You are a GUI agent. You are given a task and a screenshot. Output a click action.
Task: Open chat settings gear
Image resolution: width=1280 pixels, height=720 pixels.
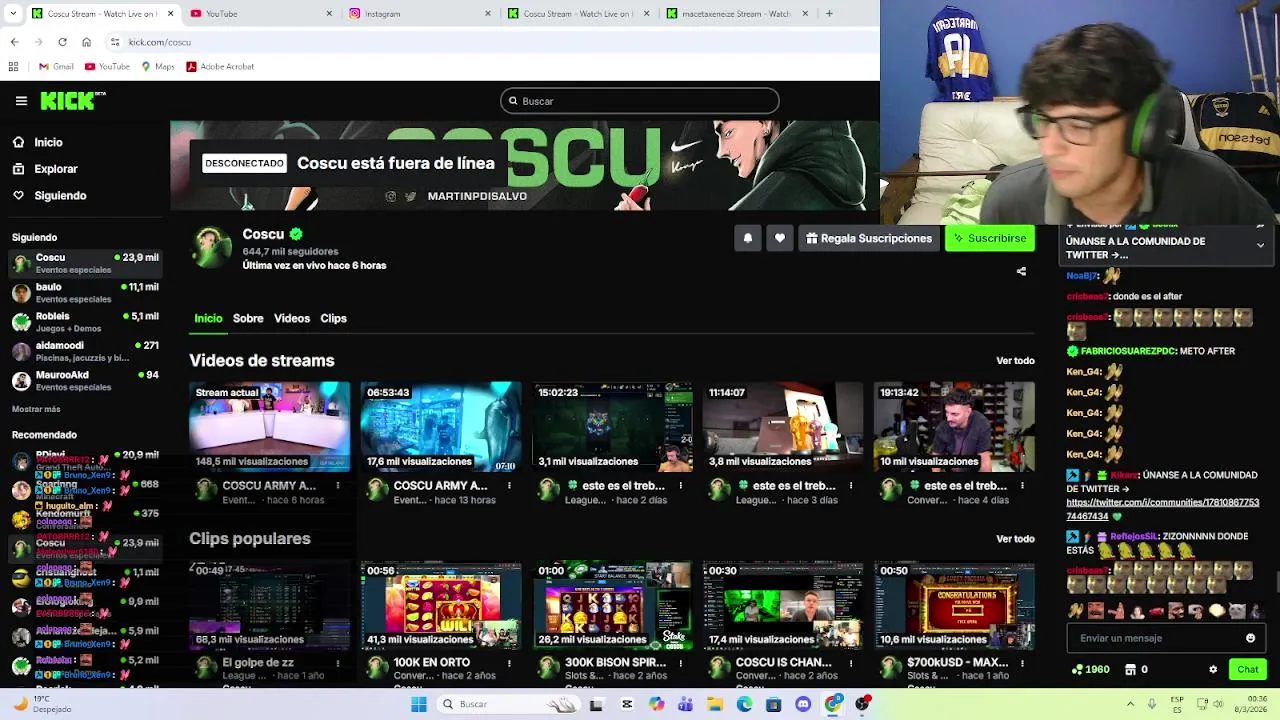tap(1213, 669)
